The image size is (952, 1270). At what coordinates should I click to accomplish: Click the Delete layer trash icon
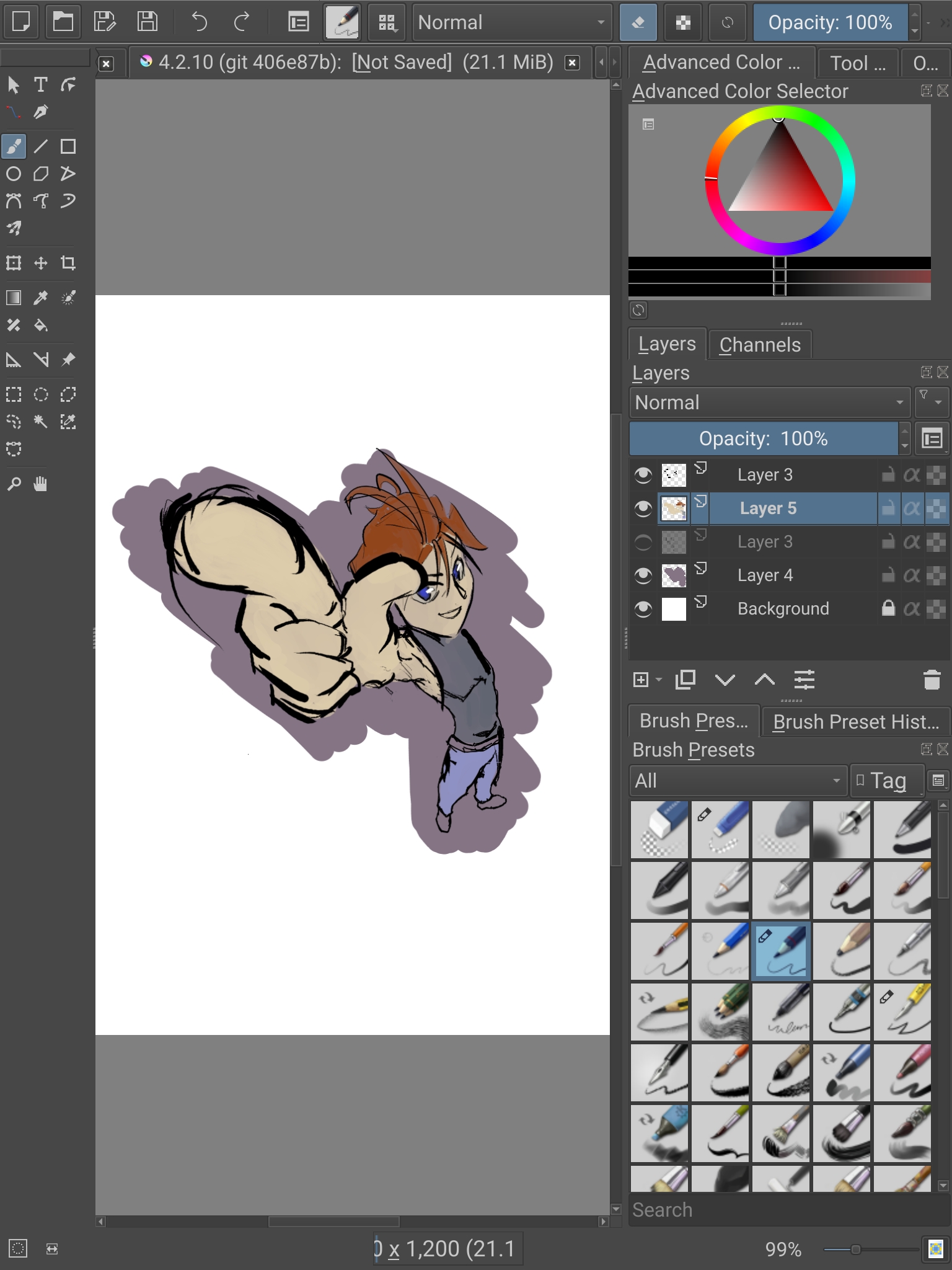932,680
